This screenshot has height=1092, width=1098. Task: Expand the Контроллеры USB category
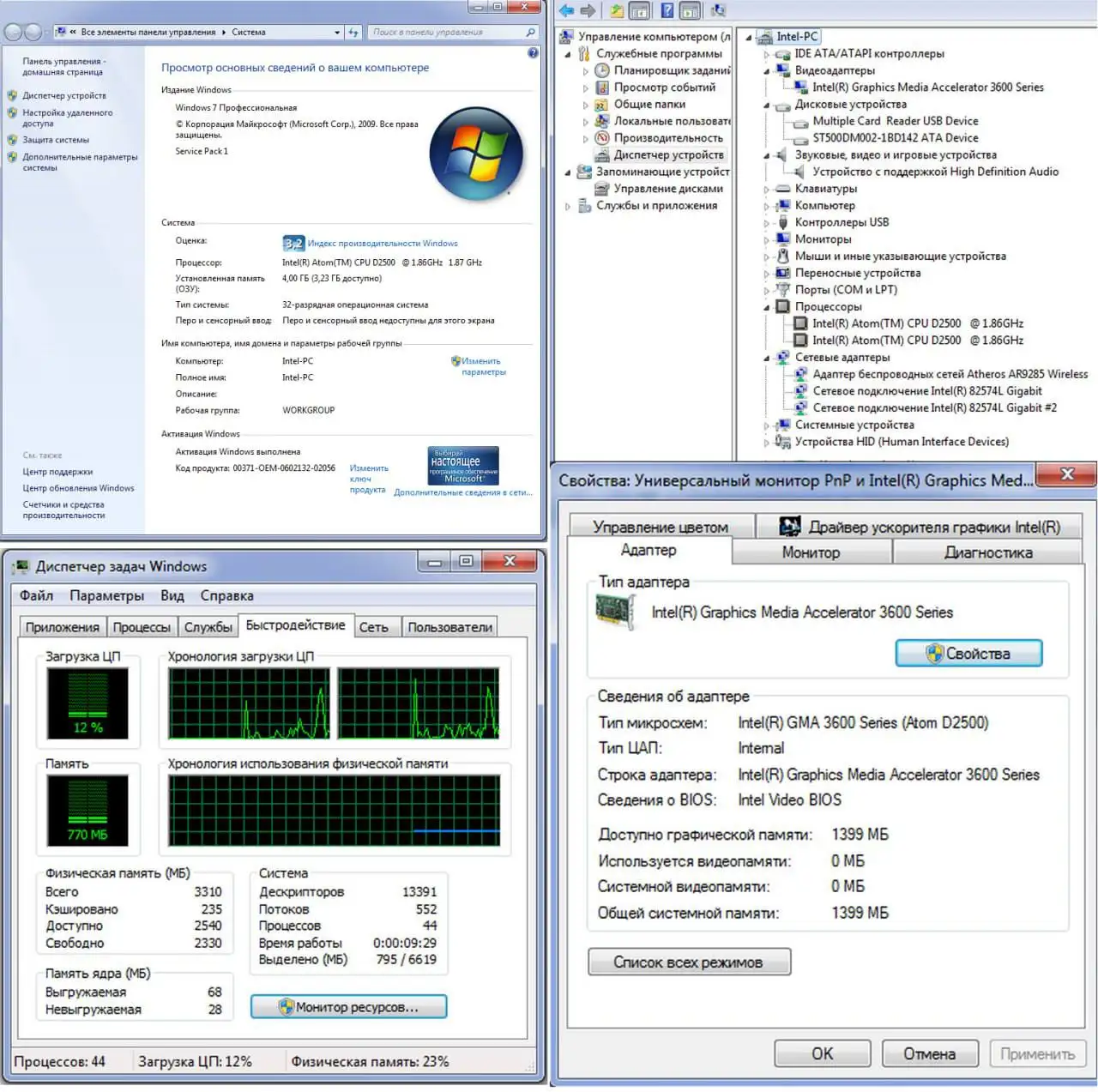click(x=767, y=223)
